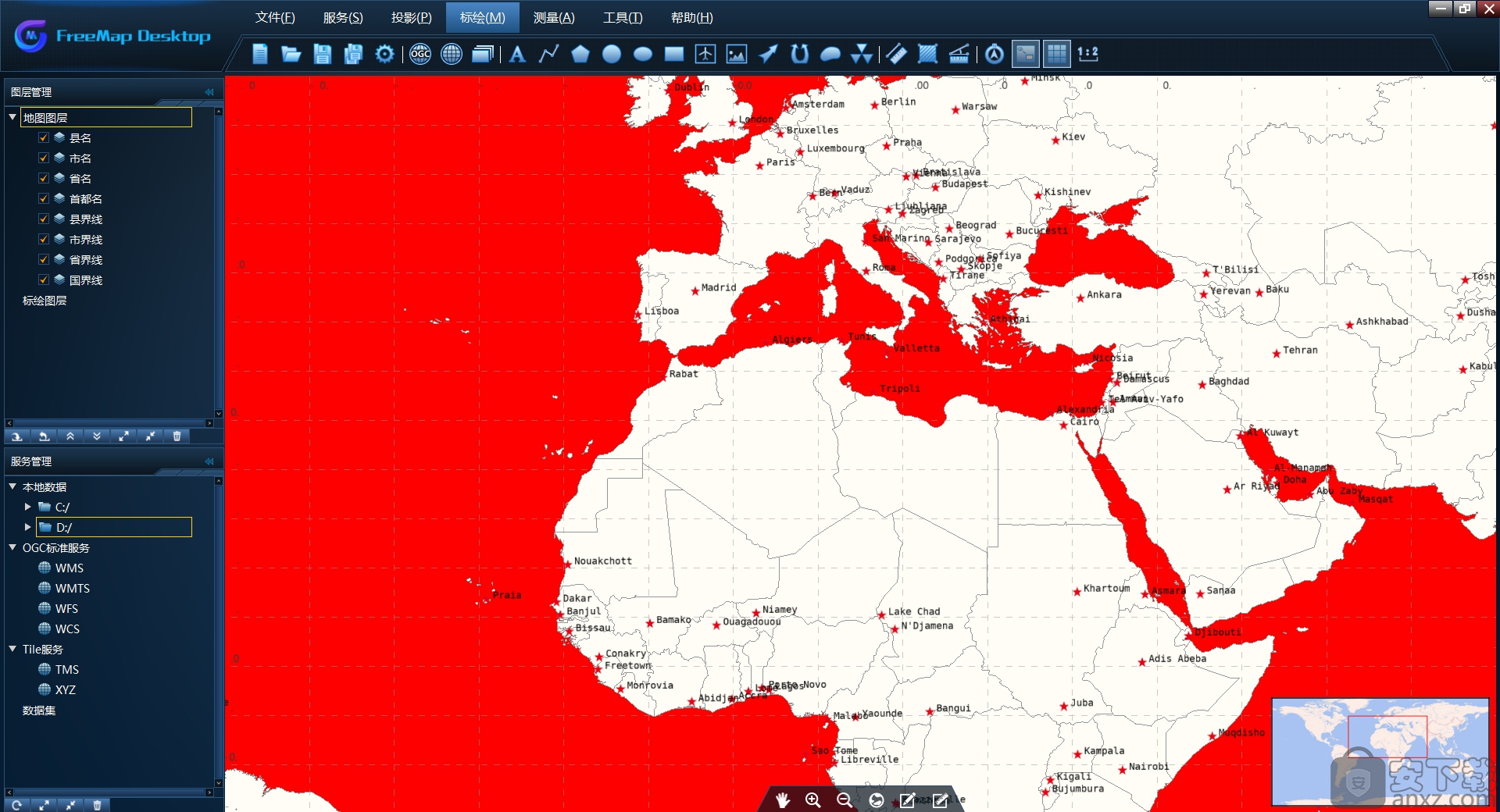Collapse the OGC标准服务 tree node
This screenshot has width=1500, height=812.
coord(12,547)
